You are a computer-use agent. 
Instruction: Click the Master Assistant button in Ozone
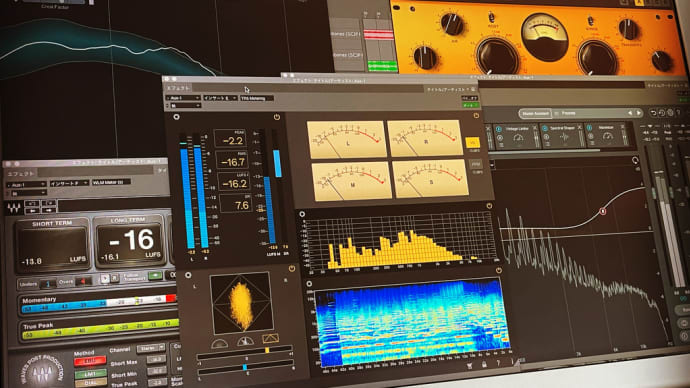(x=535, y=113)
